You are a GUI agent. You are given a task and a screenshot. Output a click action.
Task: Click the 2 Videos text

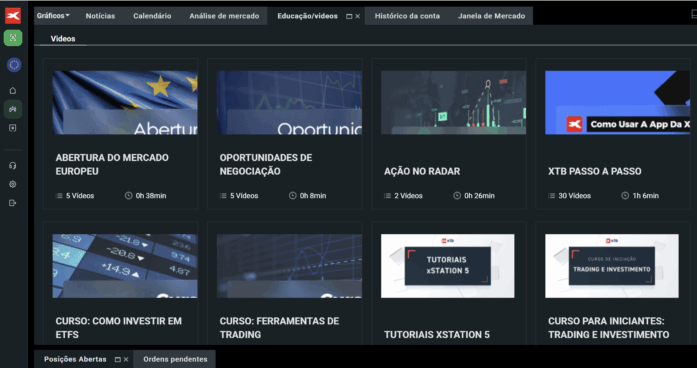408,196
